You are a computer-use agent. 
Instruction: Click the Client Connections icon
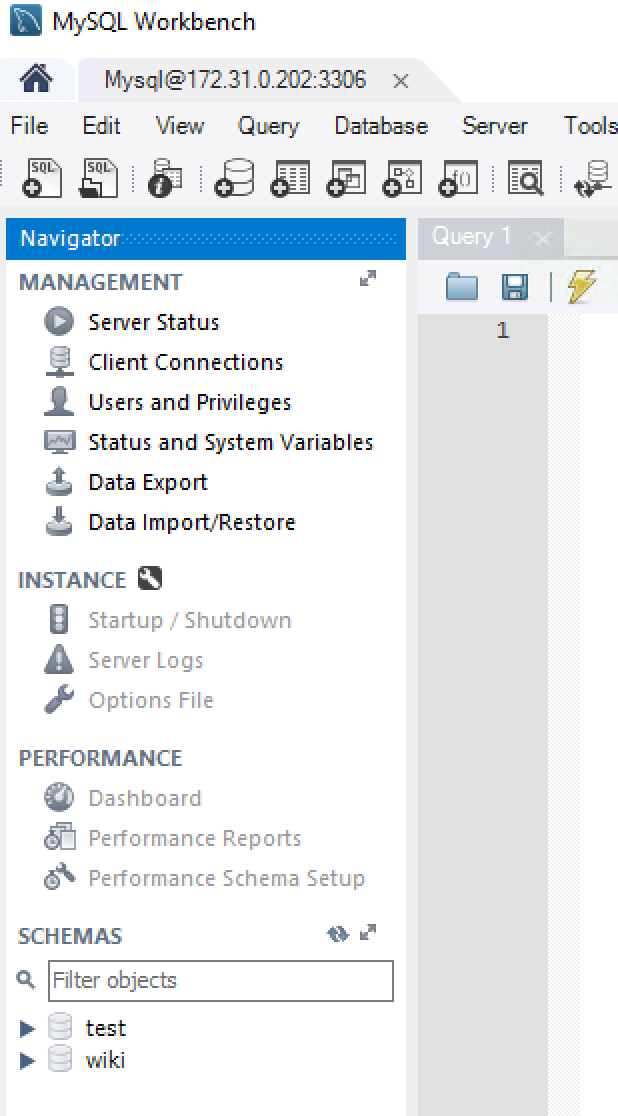tap(58, 362)
